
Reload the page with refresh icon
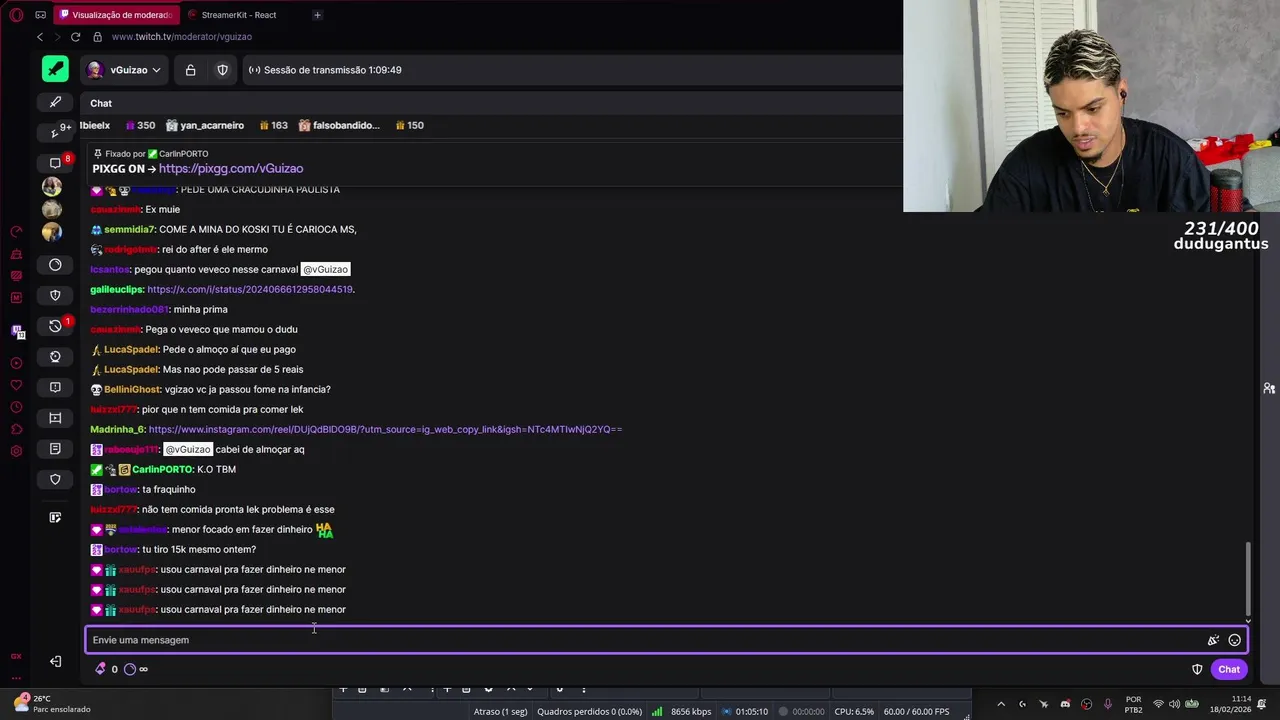[x=75, y=37]
